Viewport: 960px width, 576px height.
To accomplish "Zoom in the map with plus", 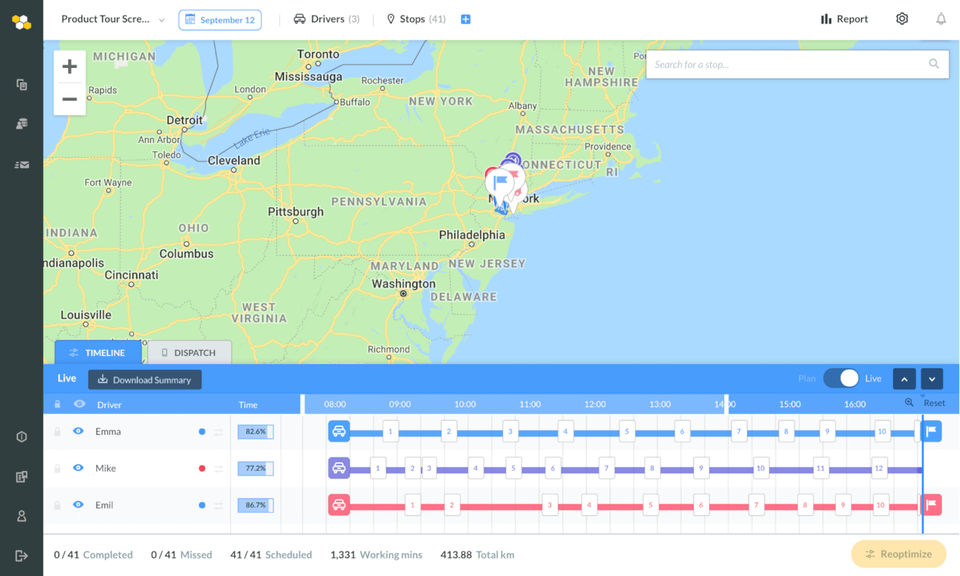I will (x=70, y=66).
